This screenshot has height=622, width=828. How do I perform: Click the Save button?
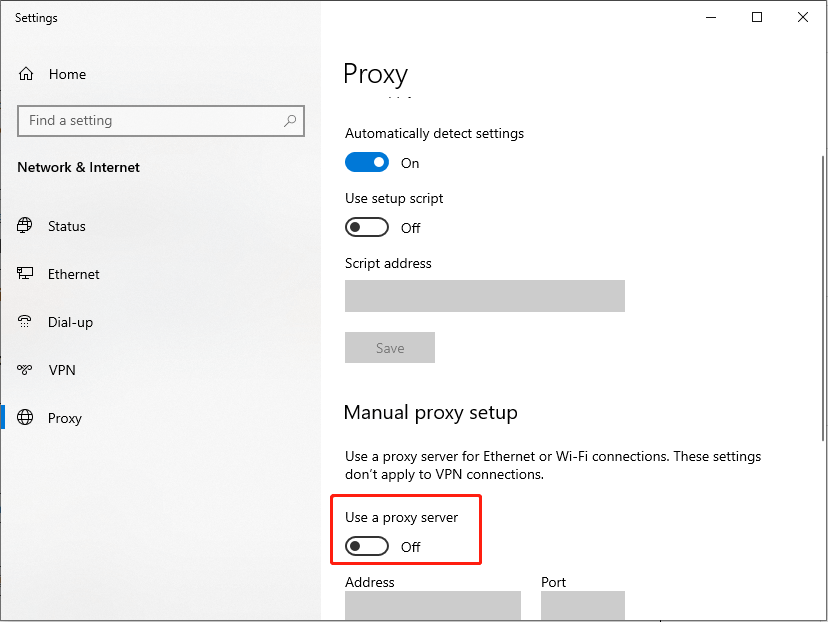pyautogui.click(x=390, y=347)
